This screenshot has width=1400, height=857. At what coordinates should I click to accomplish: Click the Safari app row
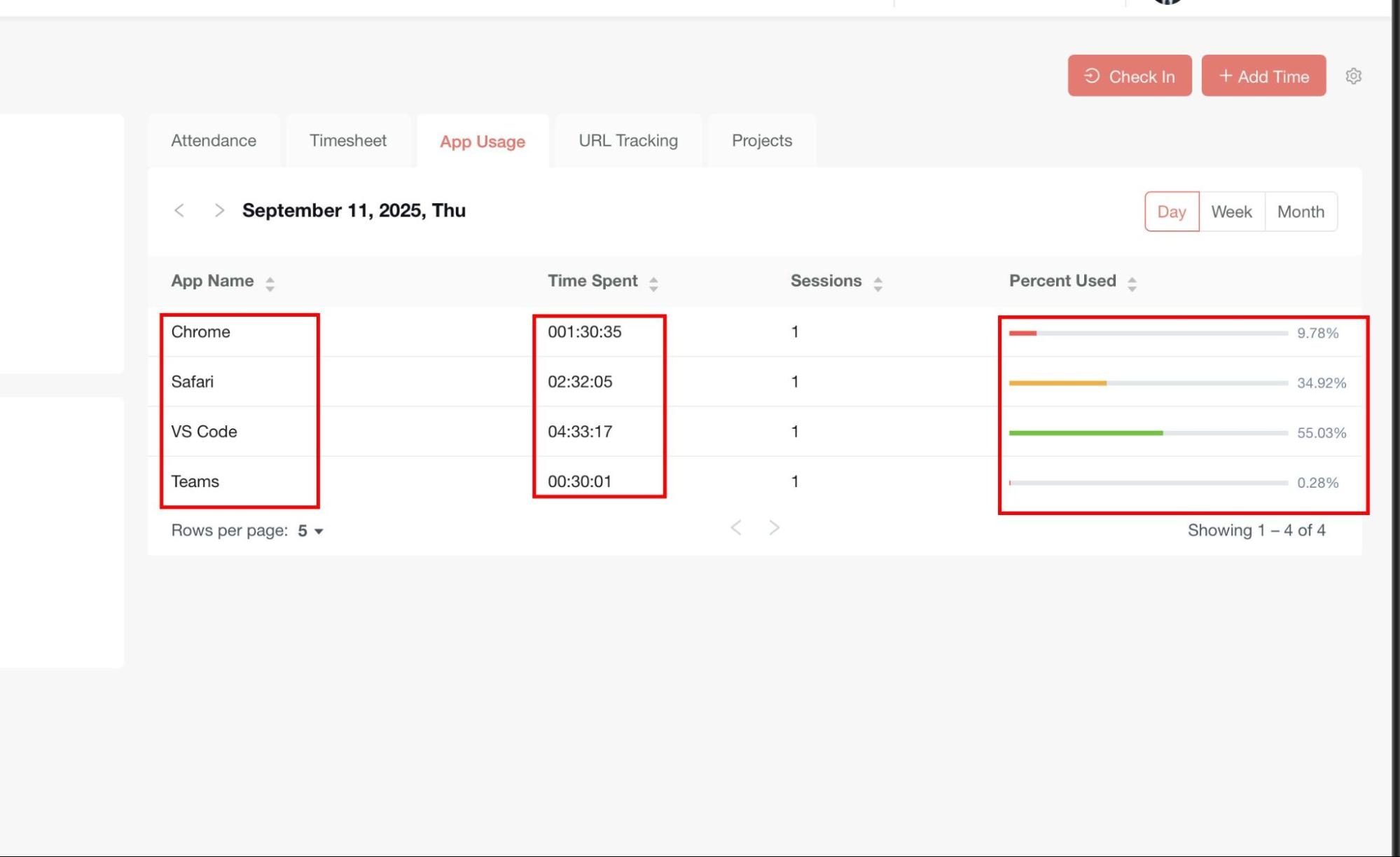coord(193,382)
